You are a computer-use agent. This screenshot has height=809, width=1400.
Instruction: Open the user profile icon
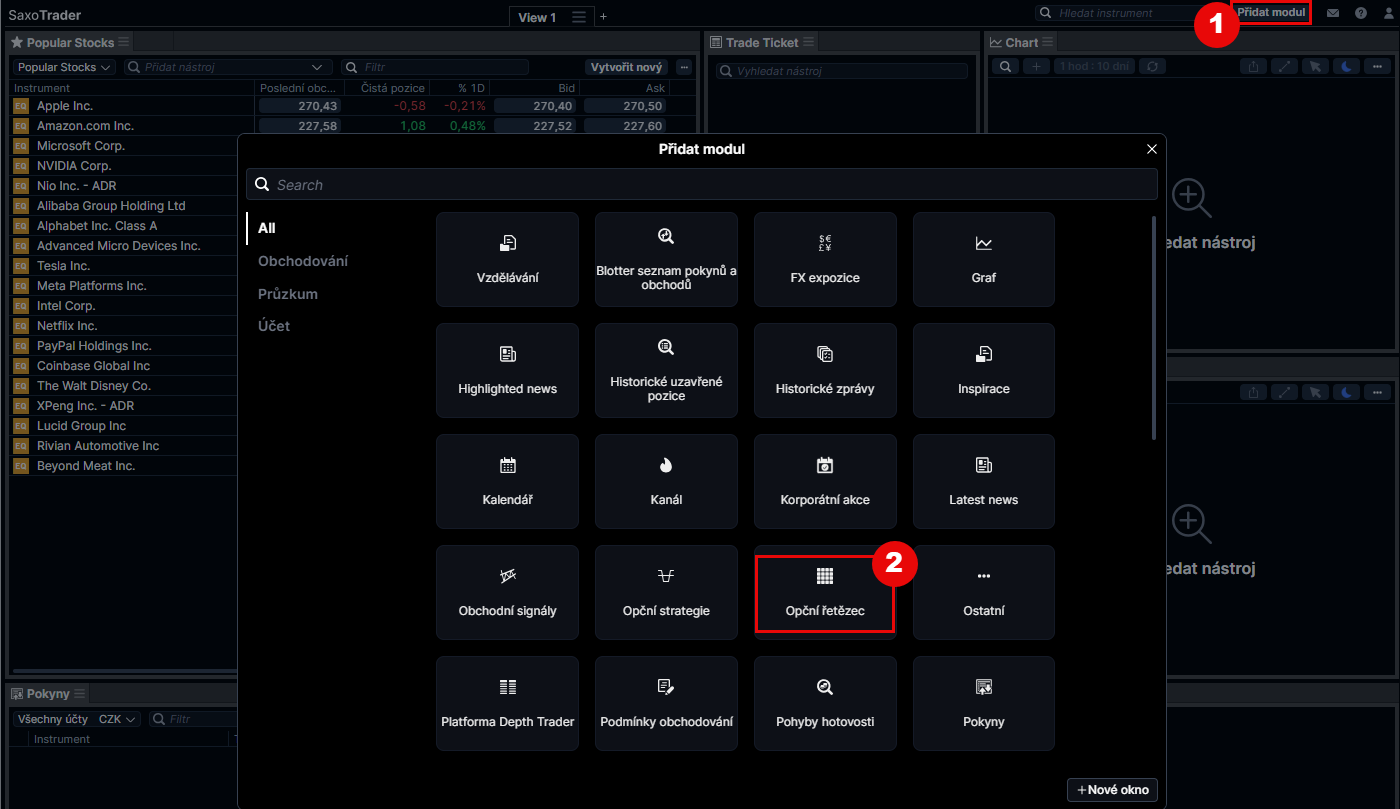[1389, 14]
